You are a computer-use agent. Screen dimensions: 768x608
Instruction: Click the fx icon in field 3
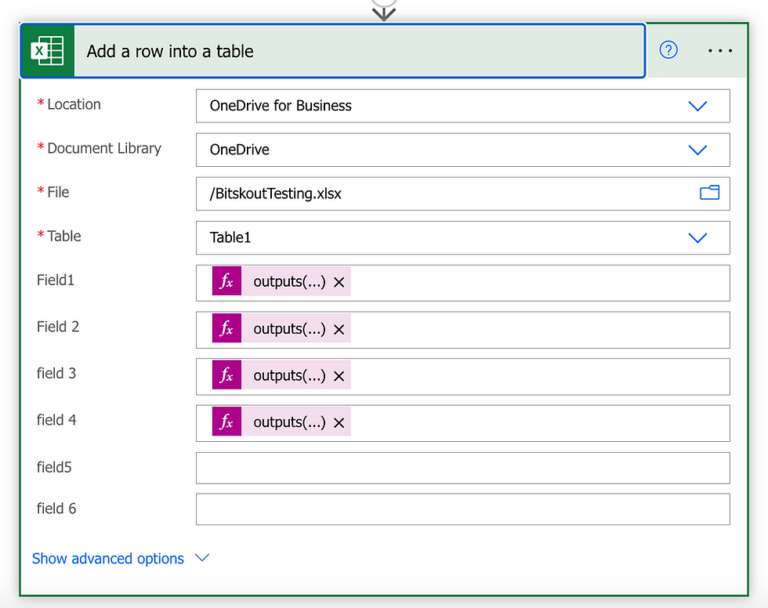coord(226,375)
